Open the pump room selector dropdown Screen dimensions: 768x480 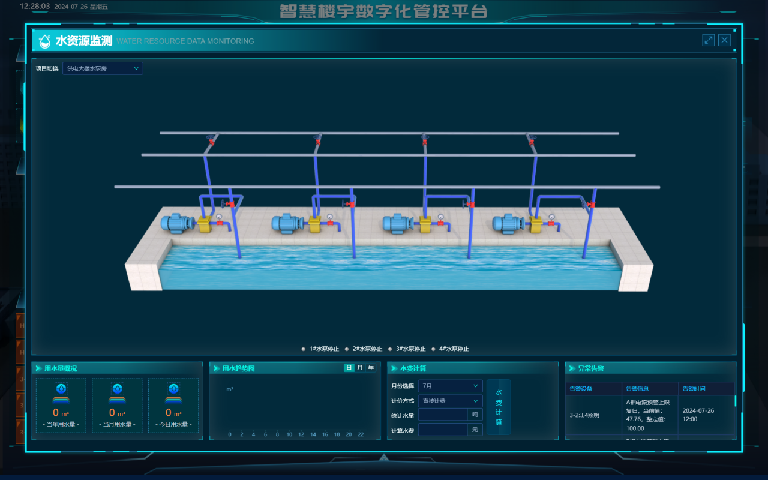[x=102, y=69]
